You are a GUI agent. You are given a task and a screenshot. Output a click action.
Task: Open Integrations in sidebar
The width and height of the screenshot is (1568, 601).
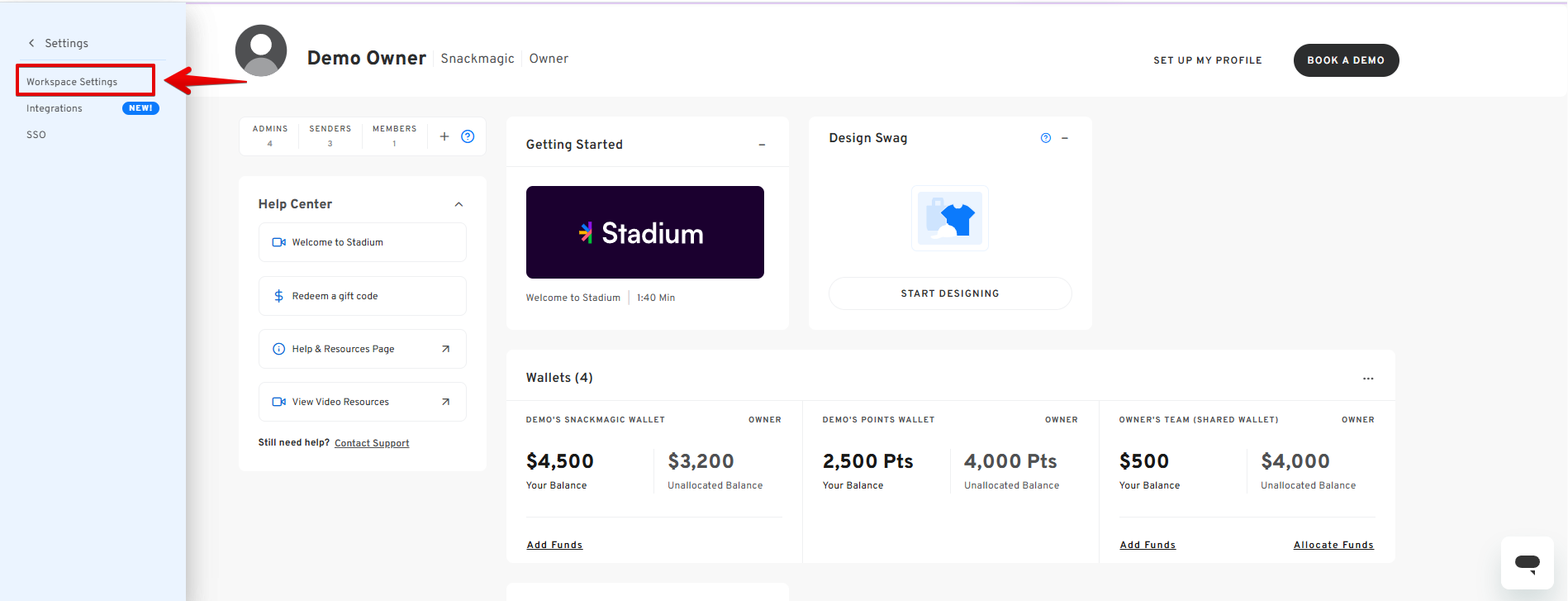[55, 108]
